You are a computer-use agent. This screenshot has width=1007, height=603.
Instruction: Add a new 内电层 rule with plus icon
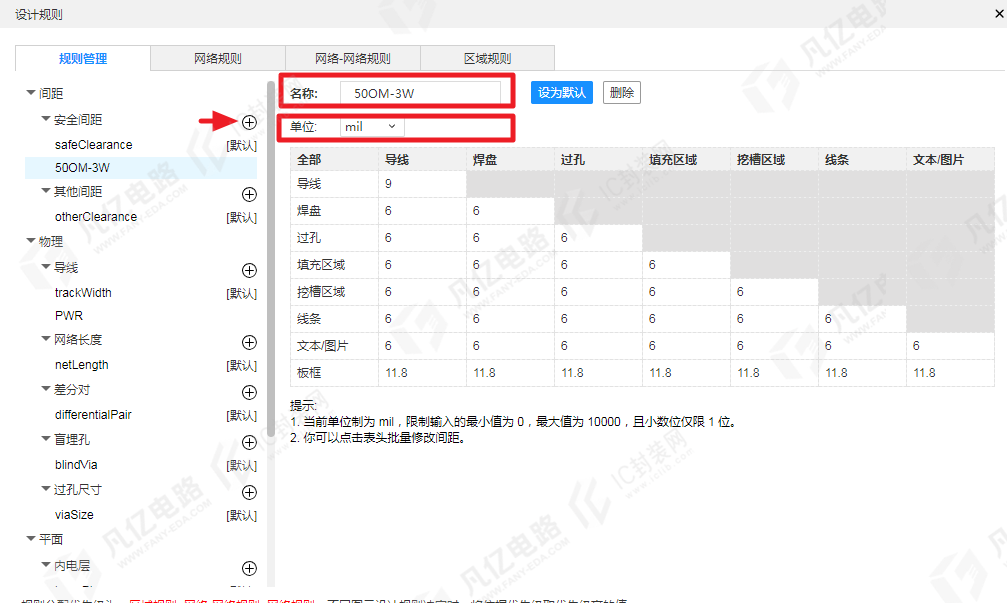click(x=249, y=568)
